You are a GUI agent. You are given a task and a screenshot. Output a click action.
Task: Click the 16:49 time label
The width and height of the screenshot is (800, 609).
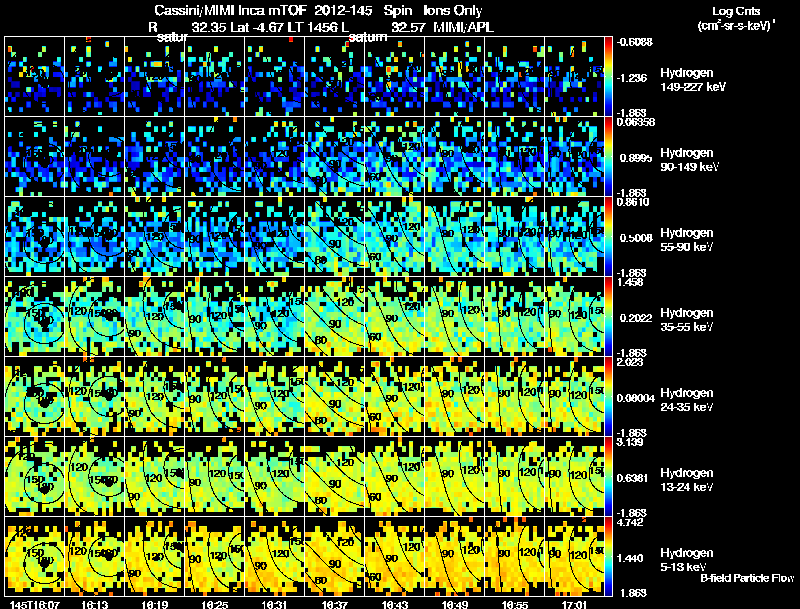455,604
